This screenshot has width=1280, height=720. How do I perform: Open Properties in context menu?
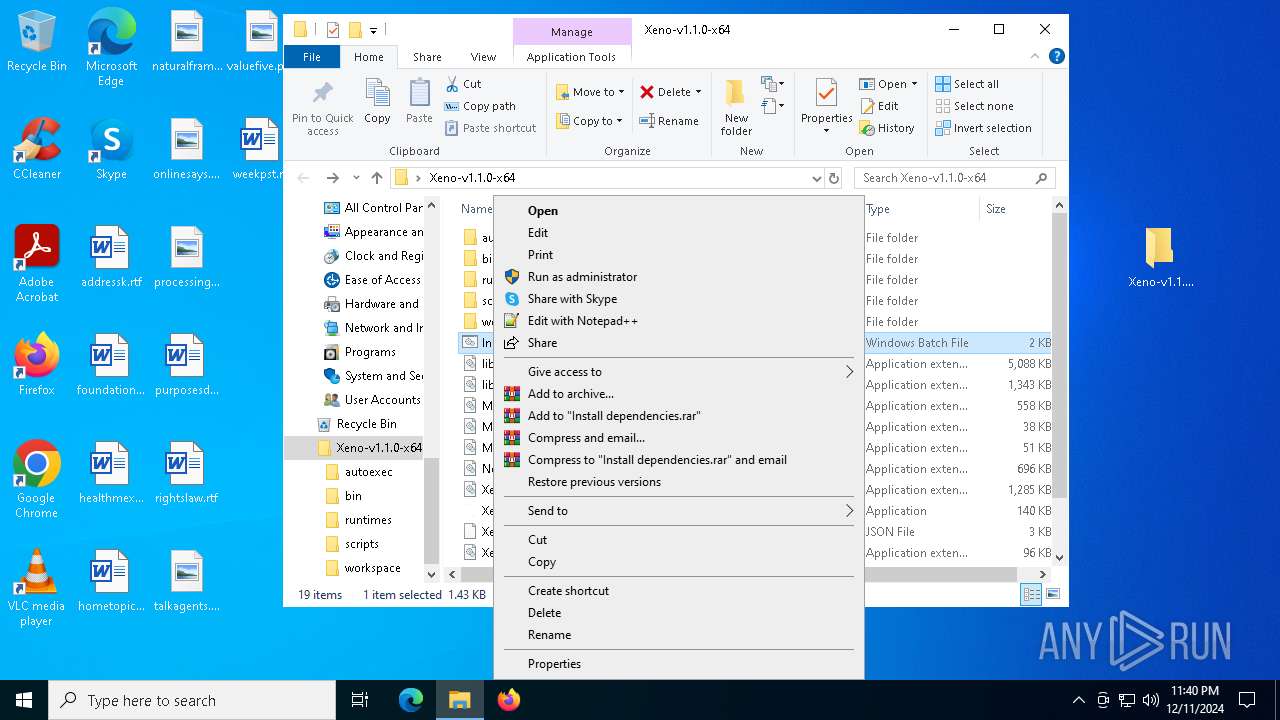coord(679,664)
